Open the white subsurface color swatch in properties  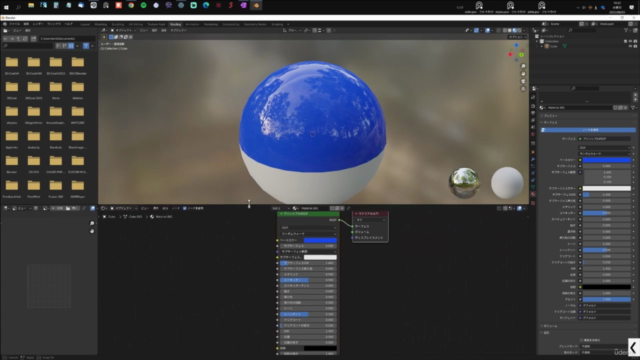coord(607,188)
